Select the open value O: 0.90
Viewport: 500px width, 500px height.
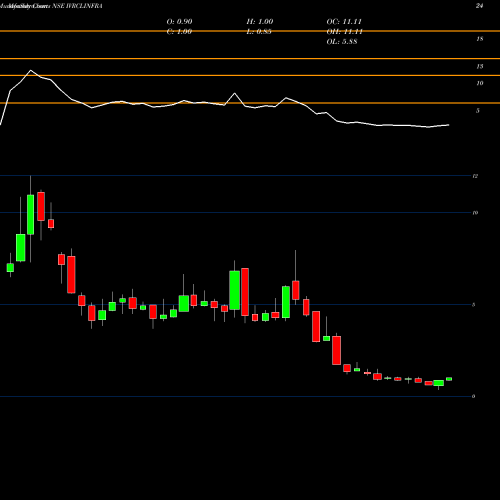(x=179, y=22)
